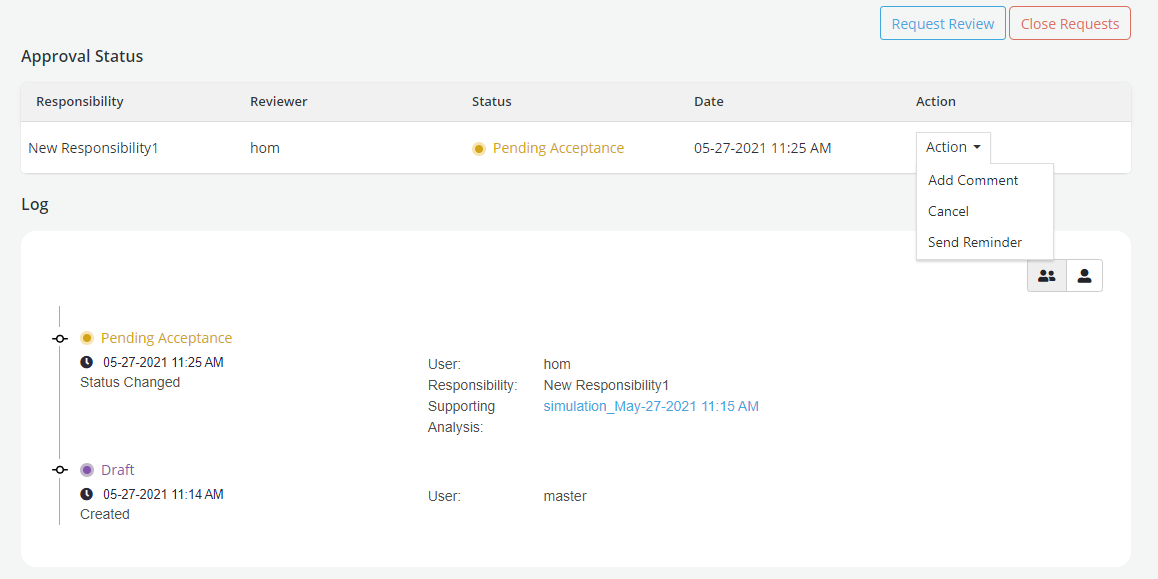Select Add Comment from the Action menu

point(972,180)
